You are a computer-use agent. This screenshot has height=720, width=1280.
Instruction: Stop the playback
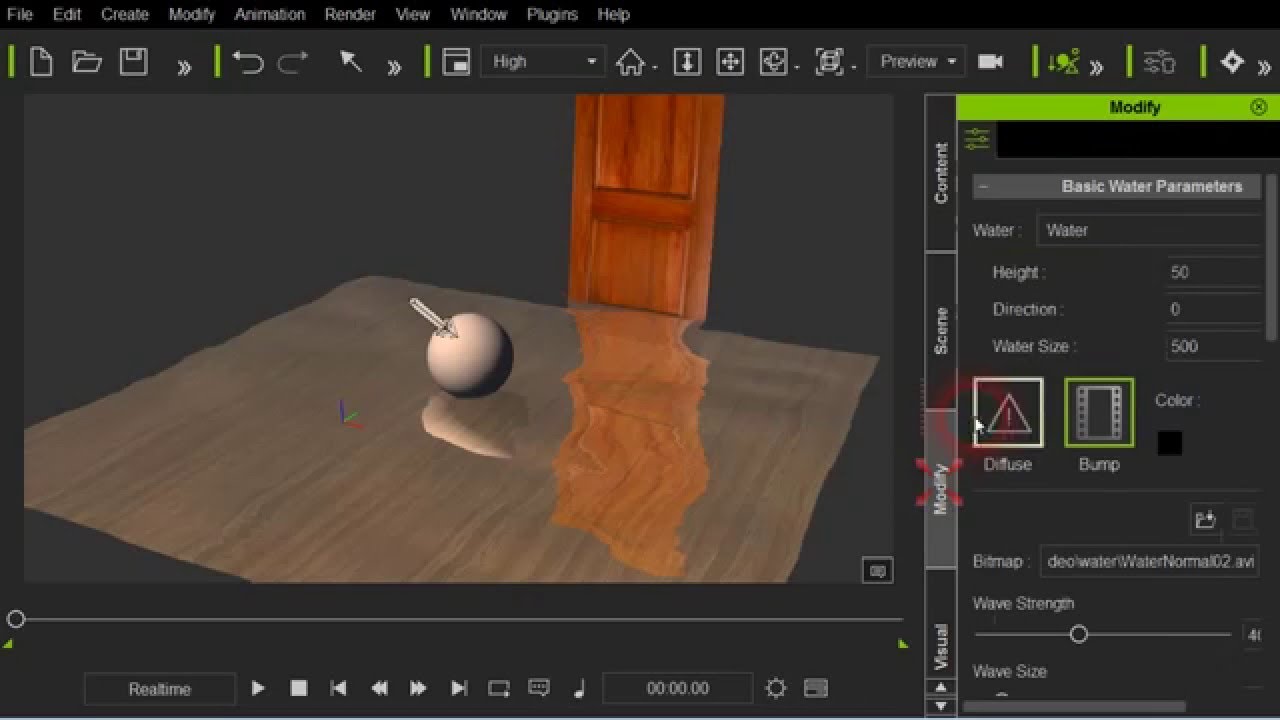(x=298, y=688)
